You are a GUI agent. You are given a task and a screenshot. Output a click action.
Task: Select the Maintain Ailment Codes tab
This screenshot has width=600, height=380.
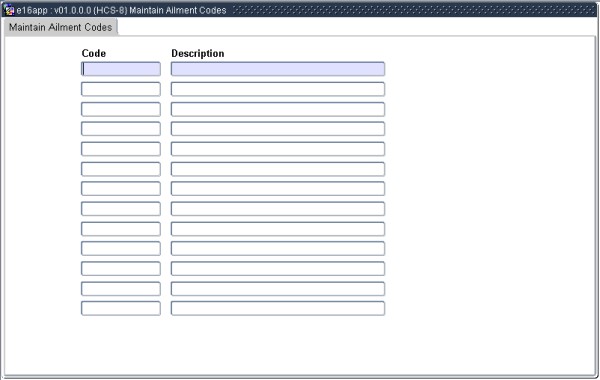[60, 27]
